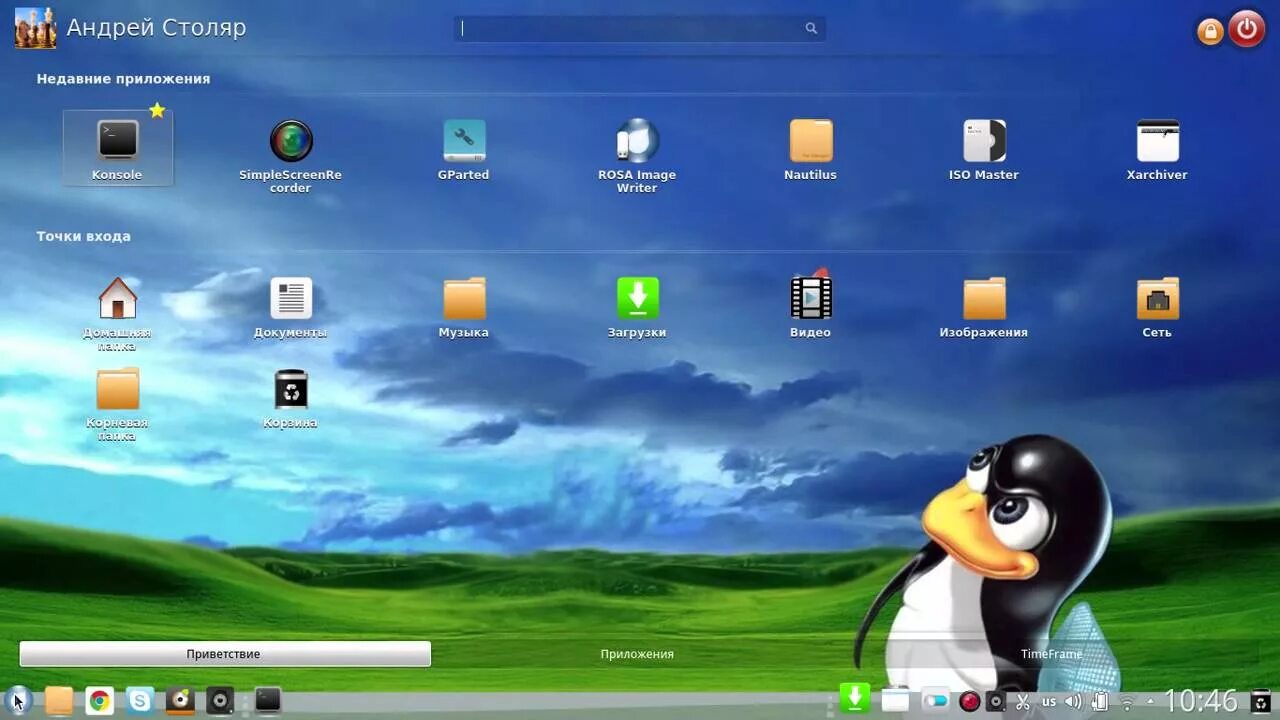
Task: Click the red power shutdown button
Action: (1247, 29)
